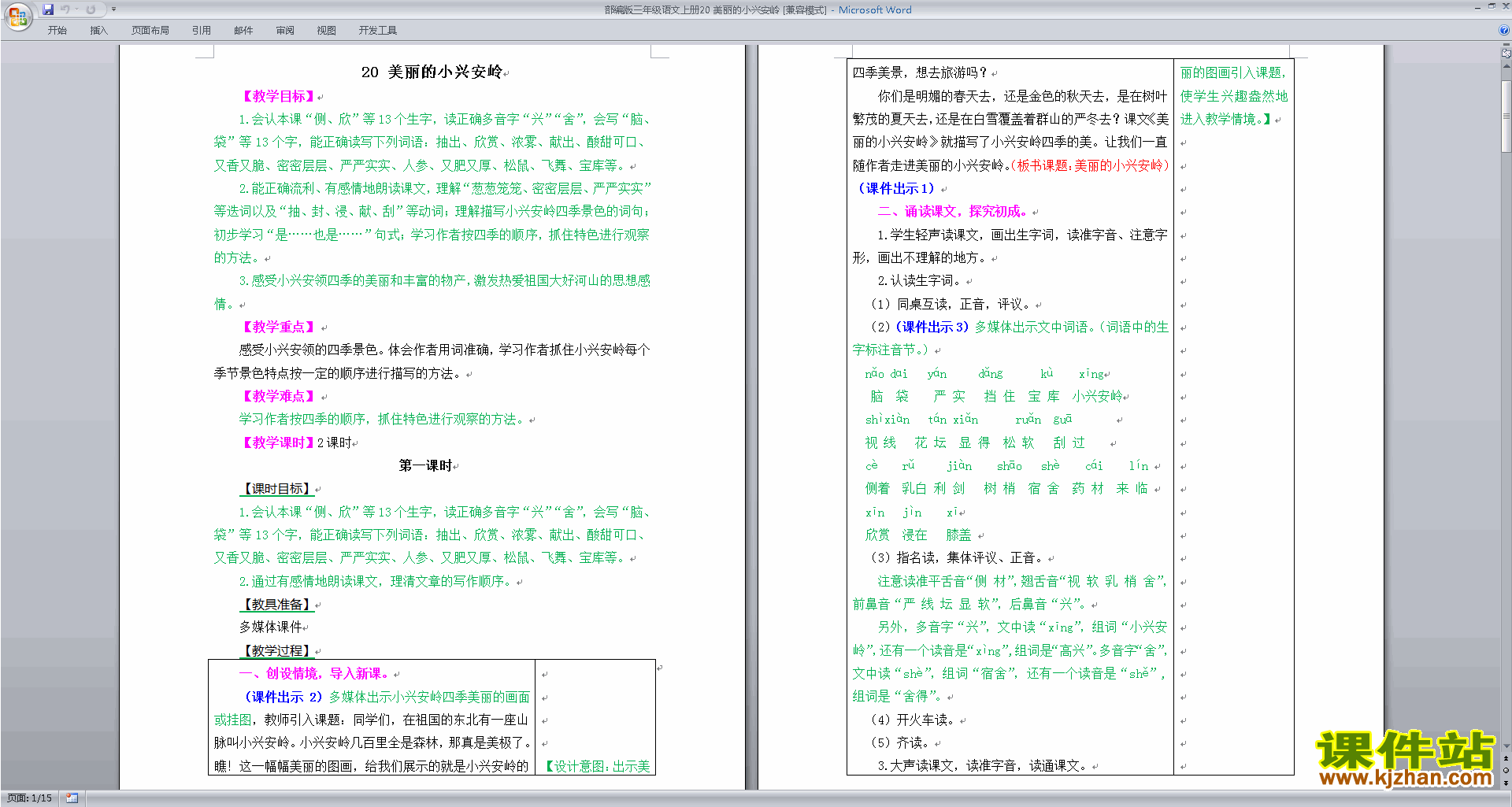Click the 【教学课时】 heading
Screen dimensions: 1512x807
point(278,442)
